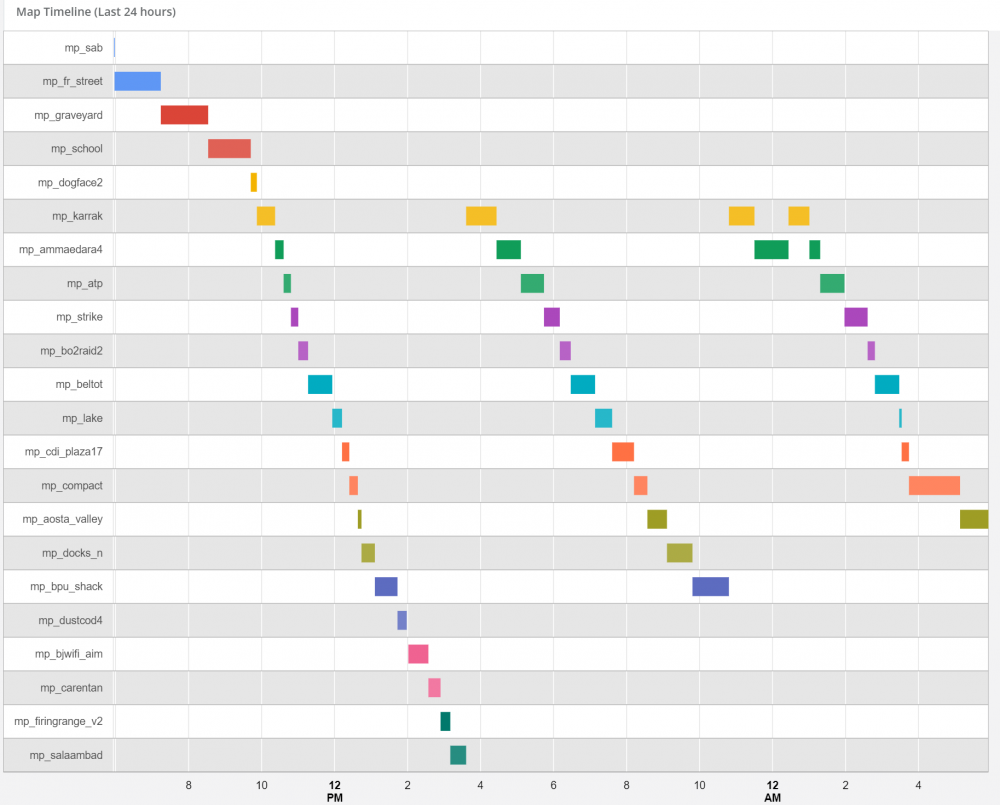Screen dimensions: 1000x805
Task: Click the mp_school bar in the timeline
Action: coord(229,149)
